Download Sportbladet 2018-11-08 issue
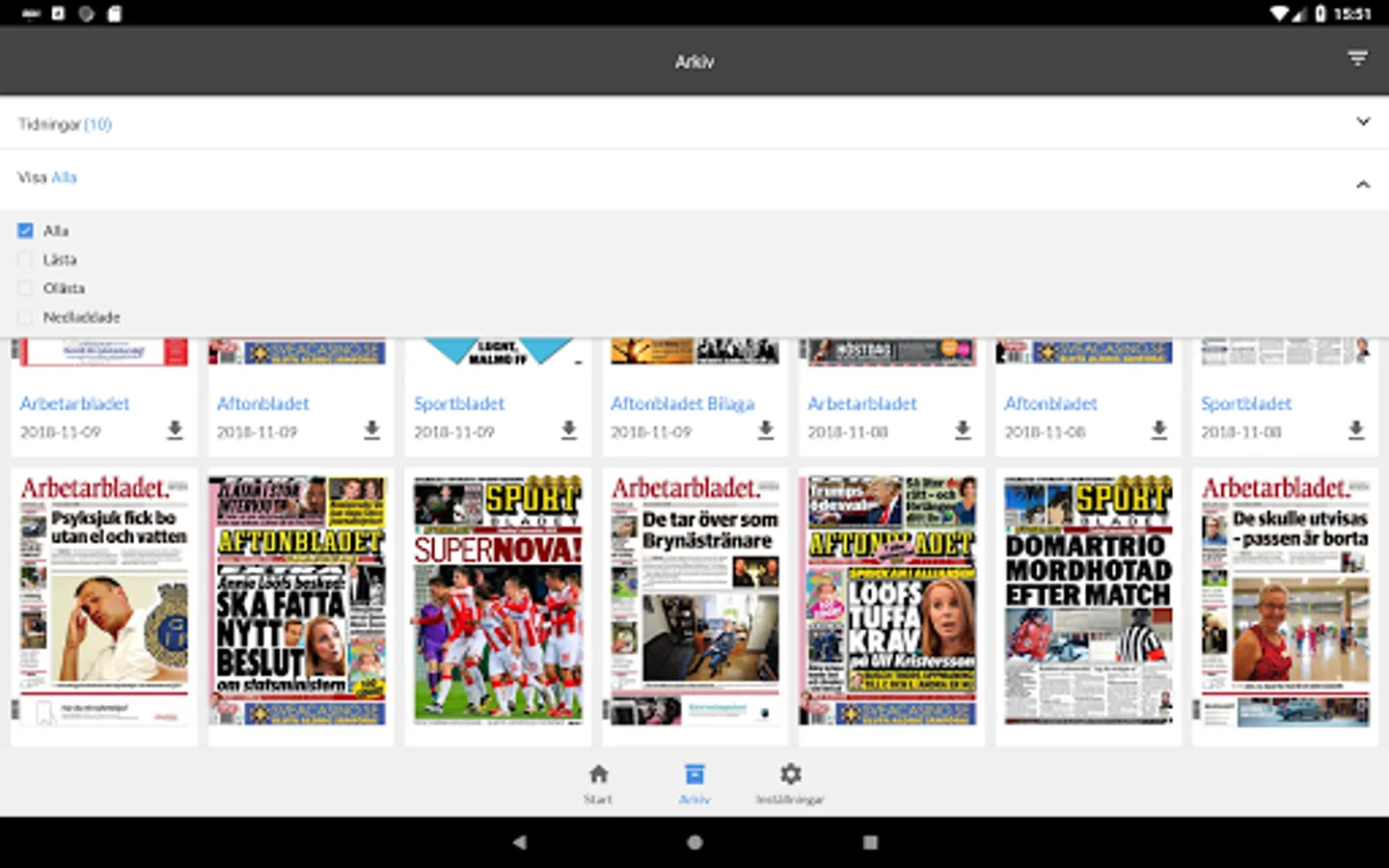This screenshot has width=1389, height=868. click(1355, 430)
